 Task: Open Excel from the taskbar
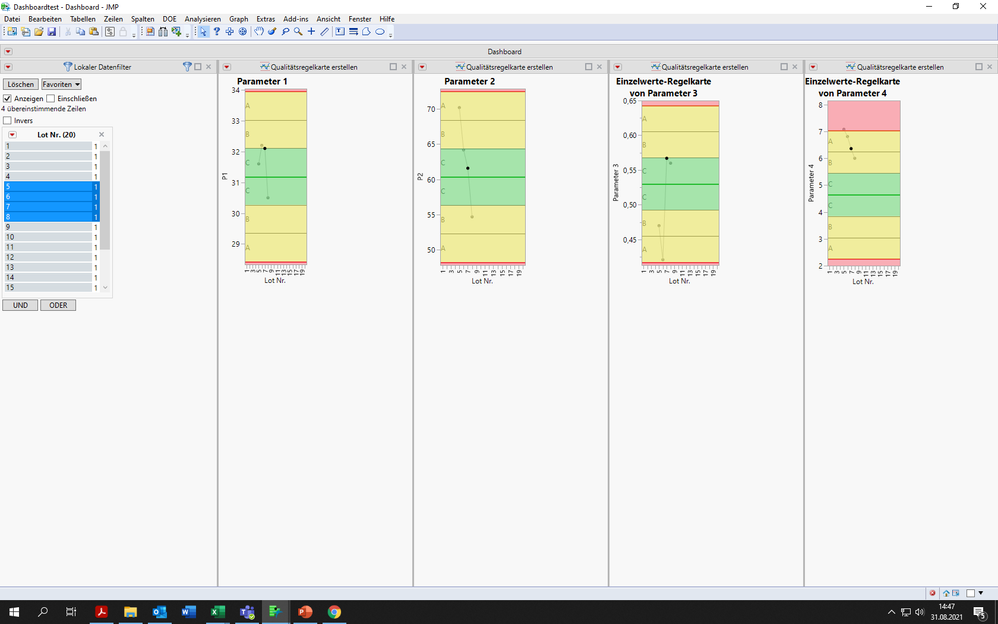point(218,613)
